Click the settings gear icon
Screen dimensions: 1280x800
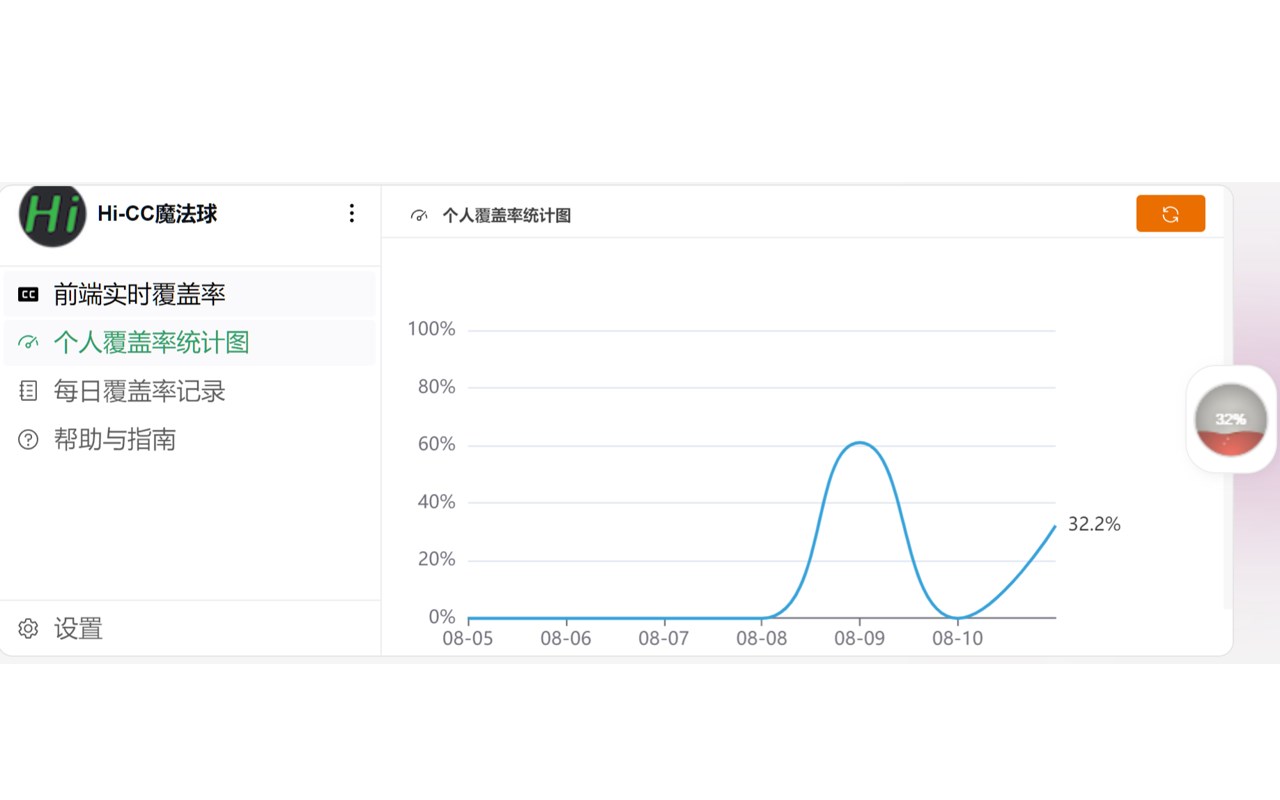point(29,628)
